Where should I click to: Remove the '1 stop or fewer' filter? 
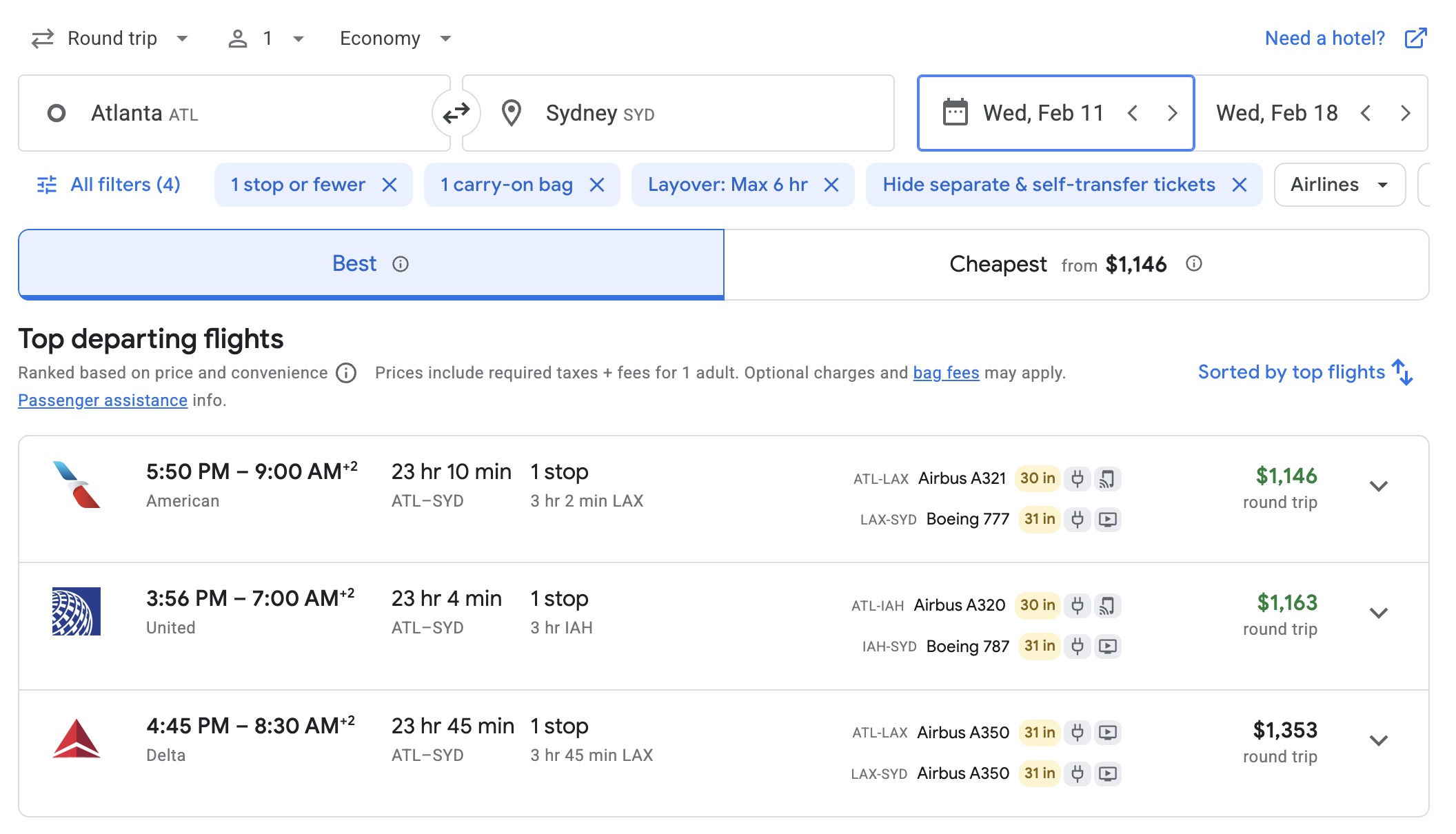coord(390,184)
